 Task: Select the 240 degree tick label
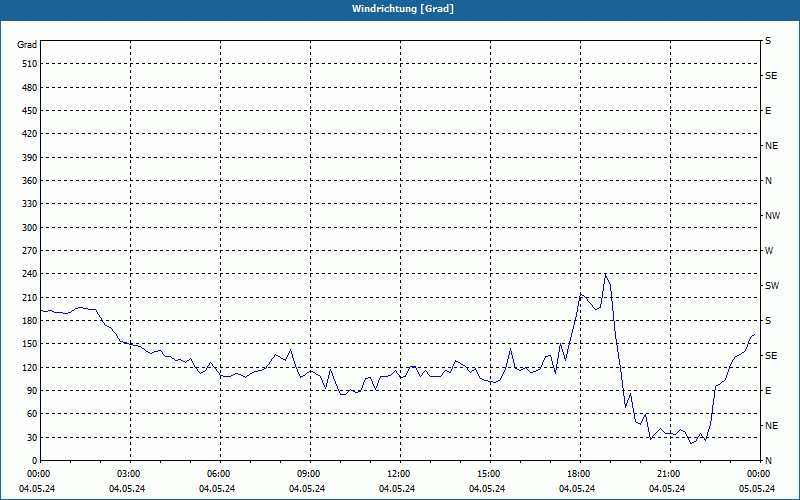coord(30,274)
